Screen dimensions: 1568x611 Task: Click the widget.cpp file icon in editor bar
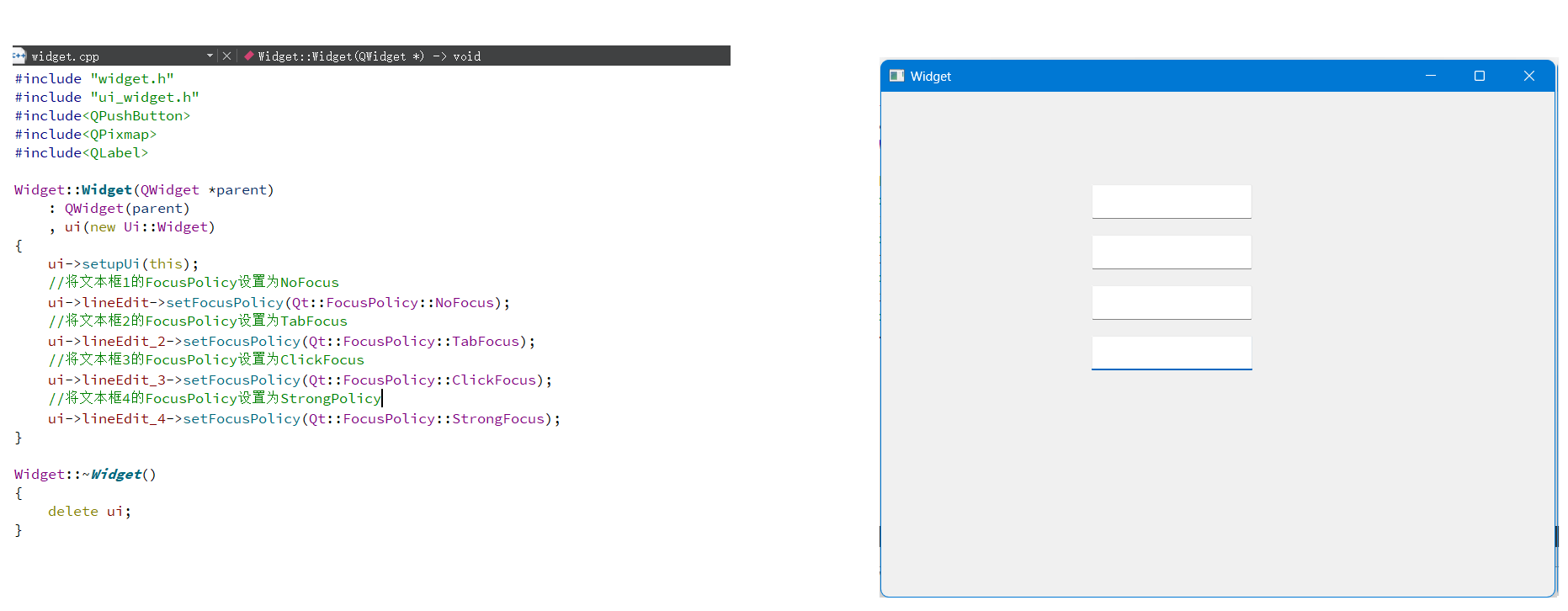[19, 56]
